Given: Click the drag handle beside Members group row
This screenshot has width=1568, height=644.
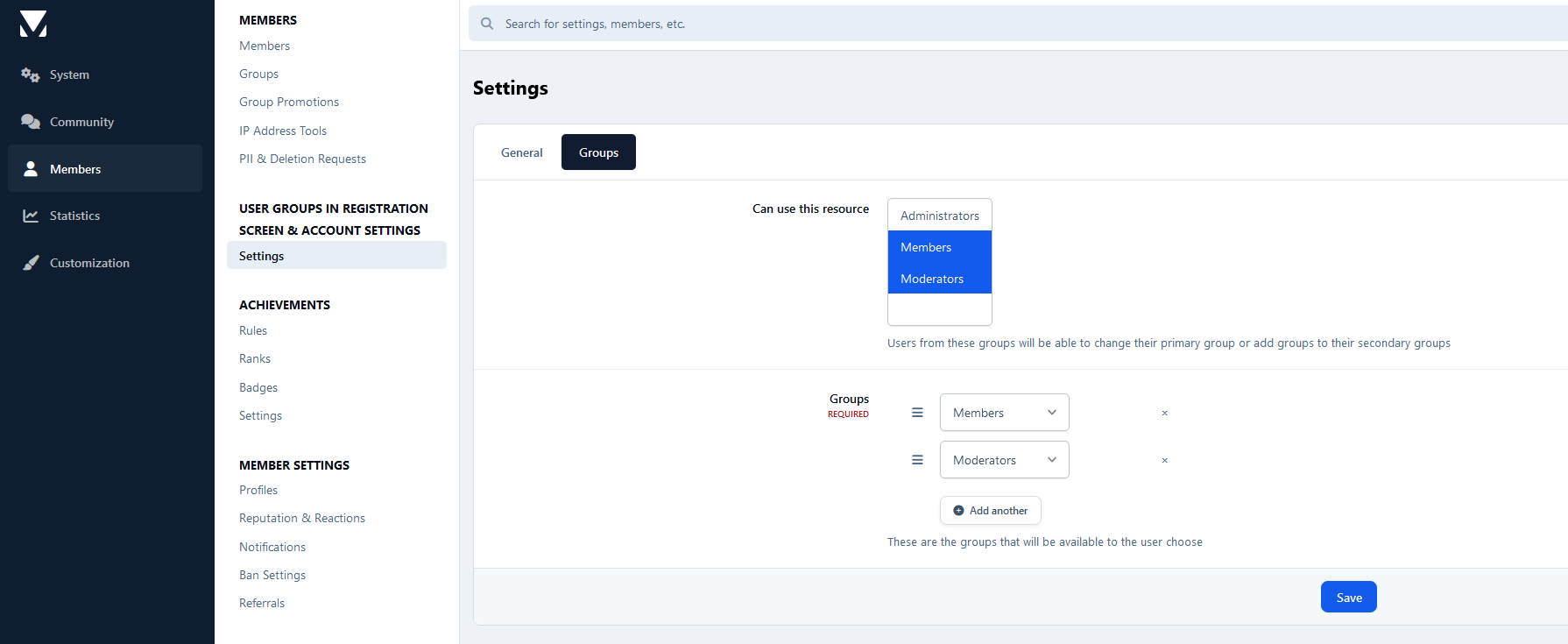Looking at the screenshot, I should [917, 413].
